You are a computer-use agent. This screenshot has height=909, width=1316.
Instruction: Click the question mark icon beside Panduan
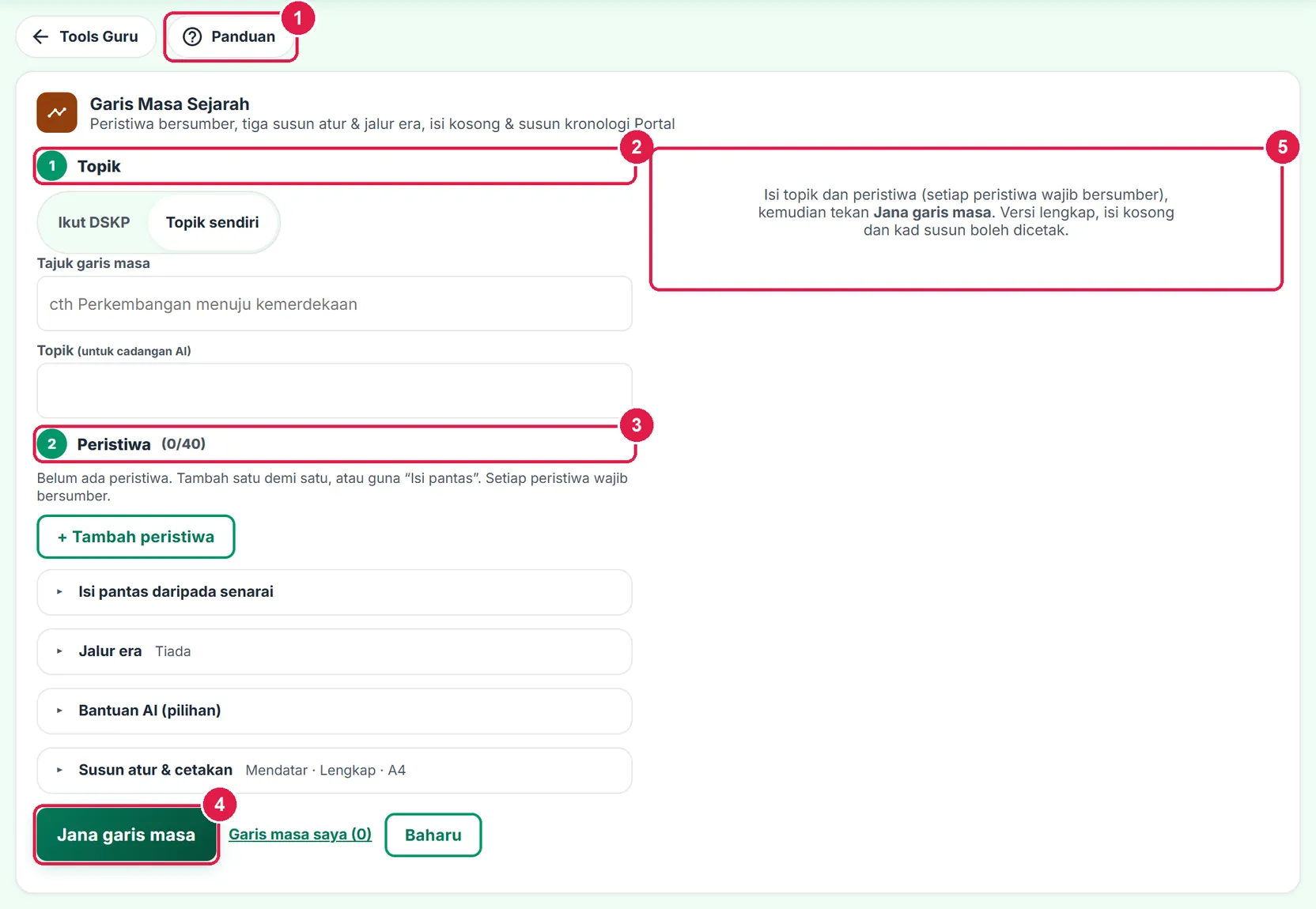(192, 36)
